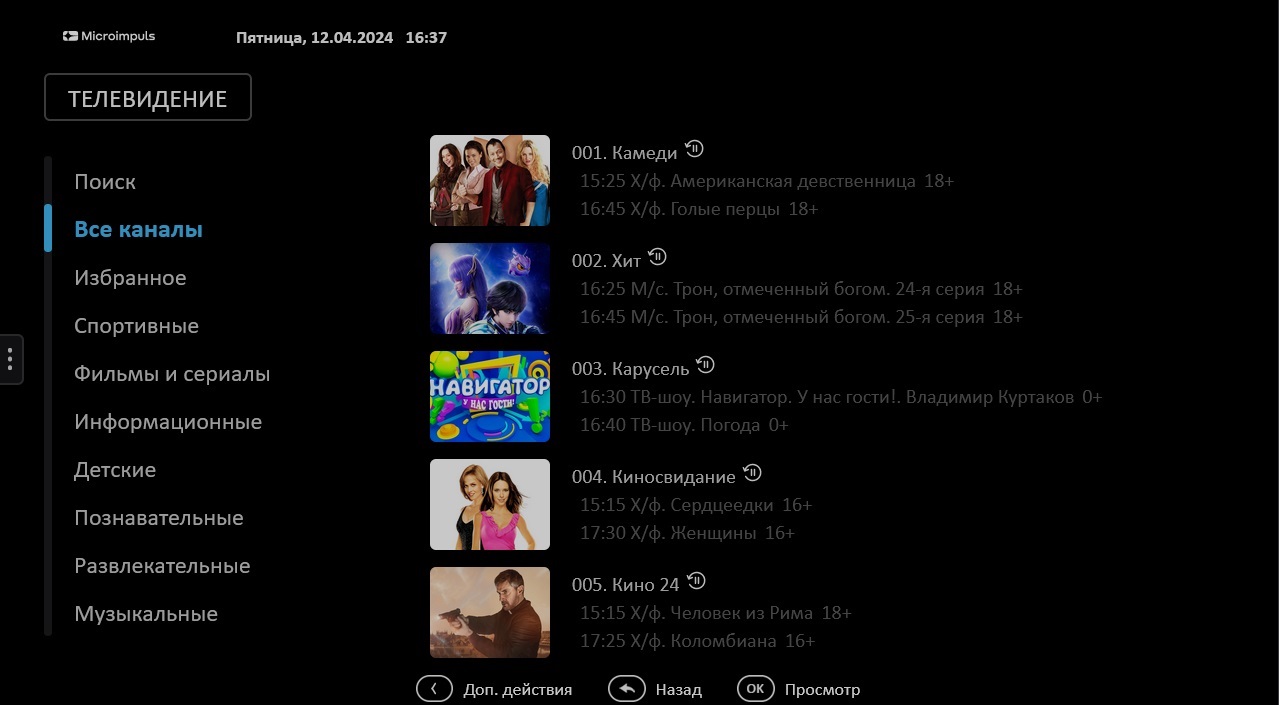This screenshot has width=1279, height=705.
Task: Click program 17:30 Женщины 16+
Action: coord(687,533)
